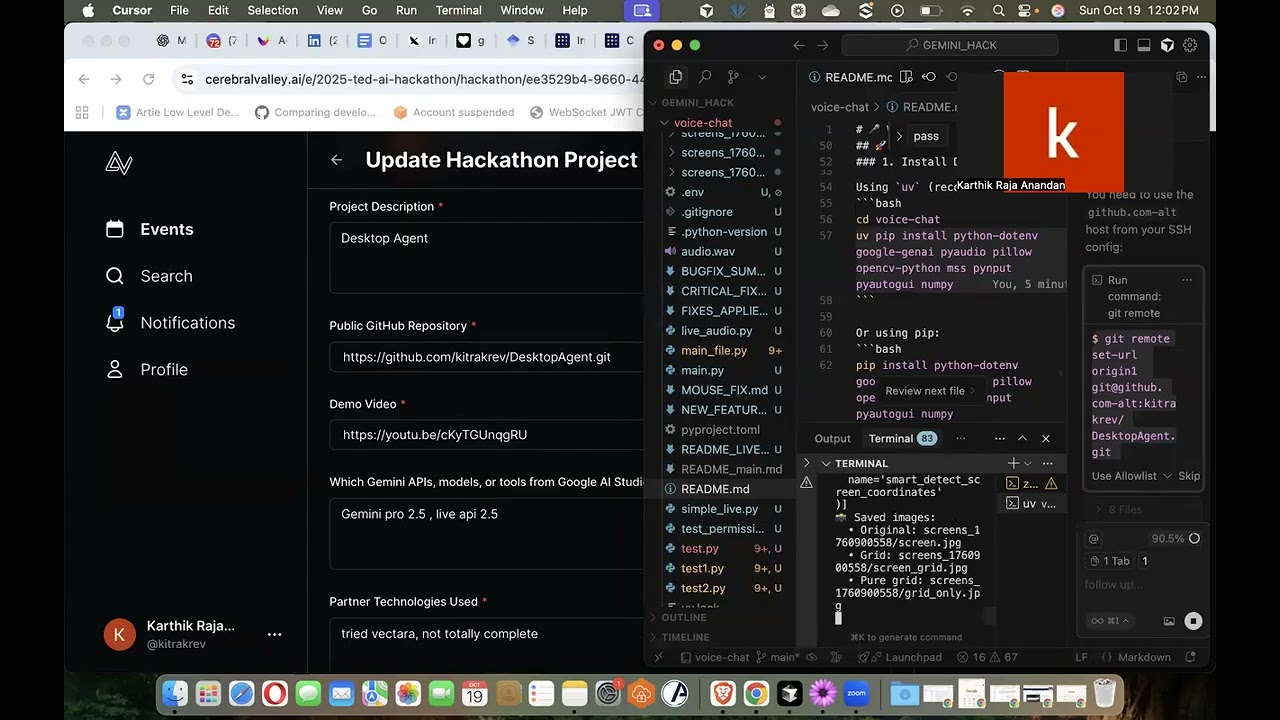The height and width of the screenshot is (720, 1280).
Task: Open errors and warnings in status bar
Action: 987,657
